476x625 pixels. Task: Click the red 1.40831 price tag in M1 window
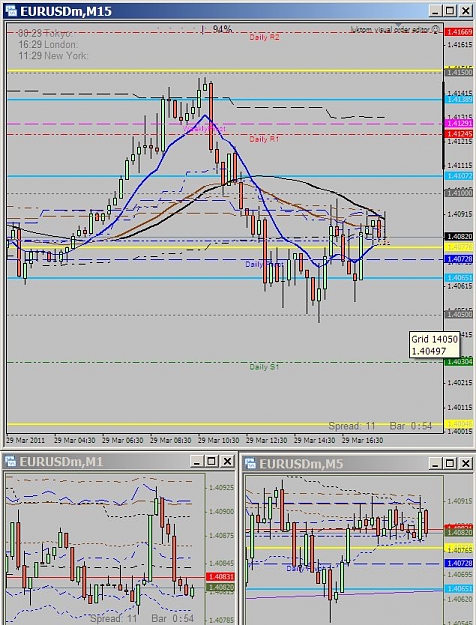[x=220, y=577]
